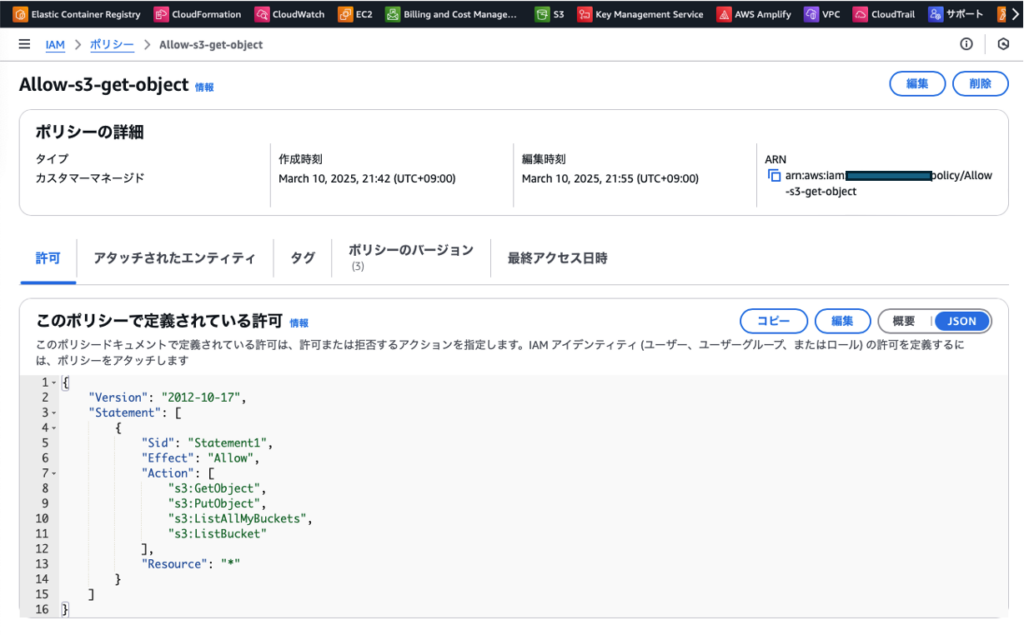Switch to タグ tab
This screenshot has width=1024, height=635.
[302, 258]
